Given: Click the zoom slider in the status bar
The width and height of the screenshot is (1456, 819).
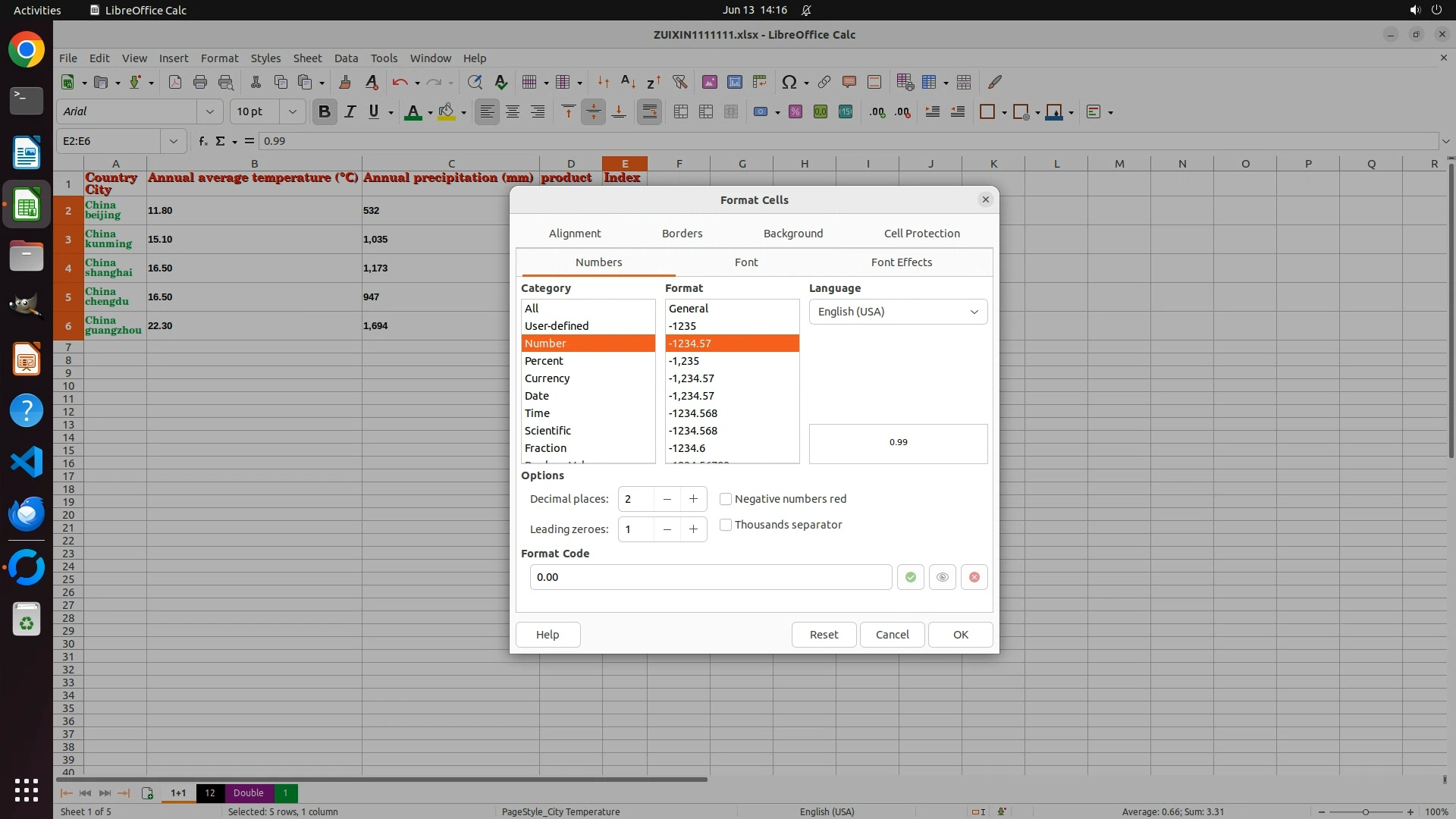Looking at the screenshot, I should 1365,811.
